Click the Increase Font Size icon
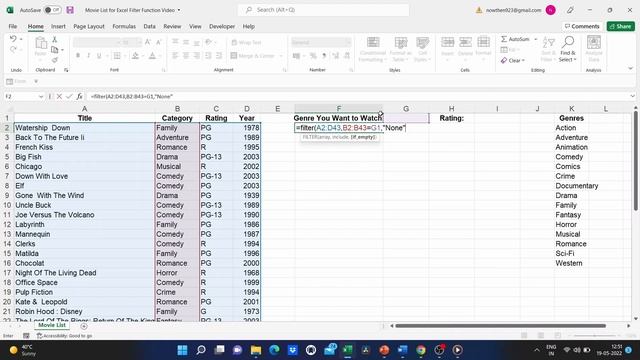Viewport: 640px width, 360px height. click(x=148, y=42)
